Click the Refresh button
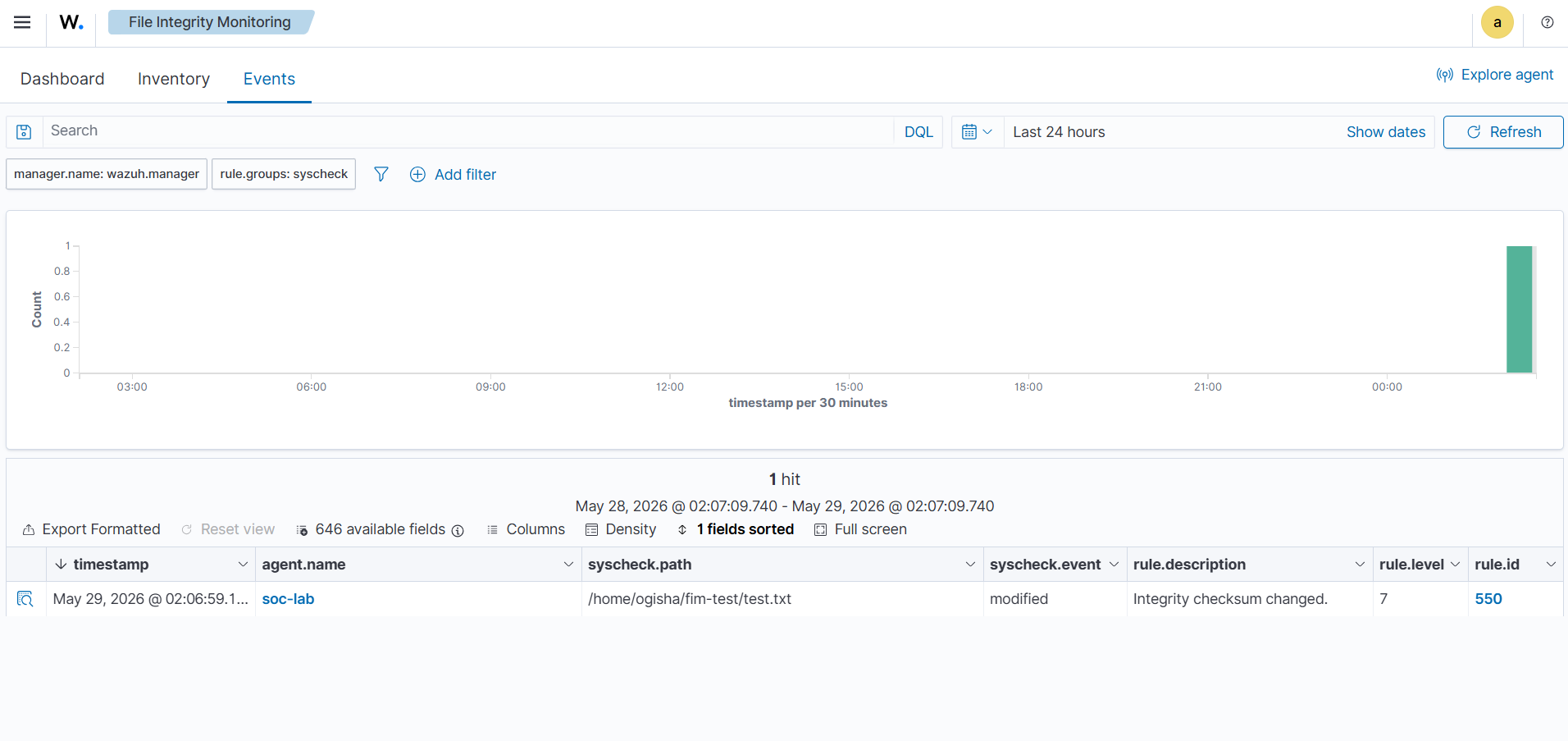1568x741 pixels. point(1503,132)
